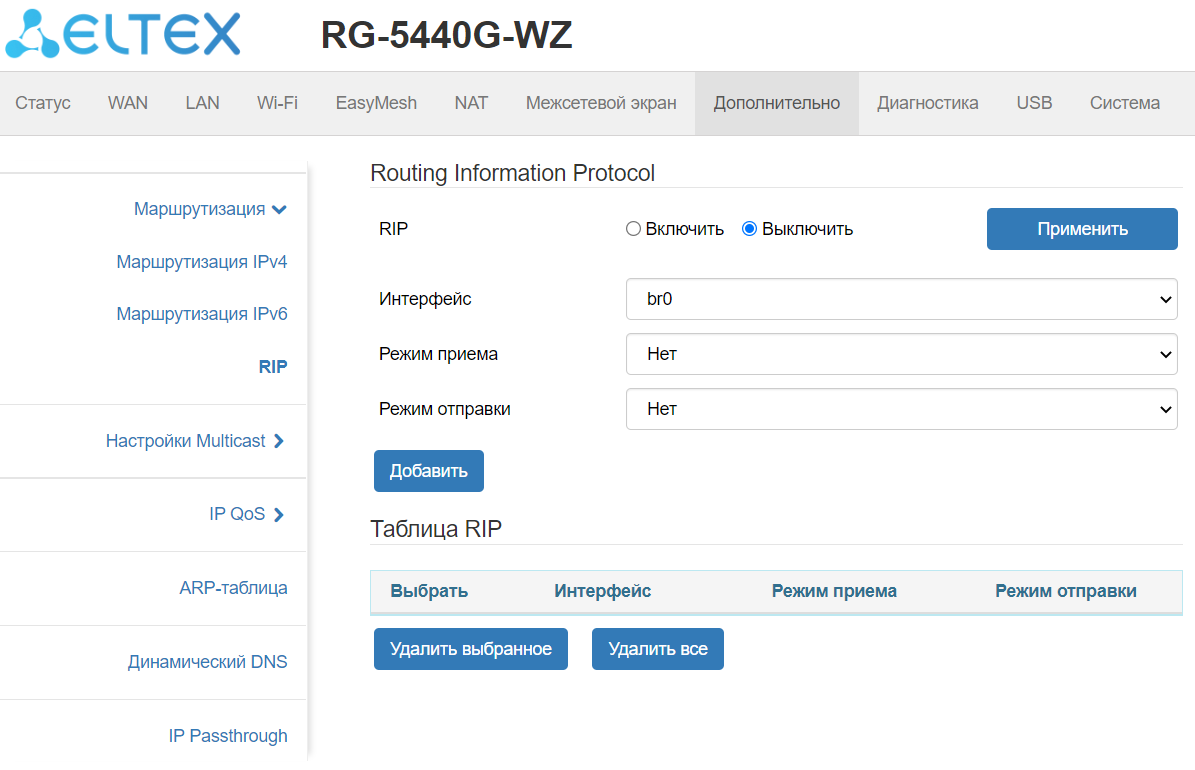The height and width of the screenshot is (770, 1195).
Task: Go to the EasyMesh tab
Action: [376, 103]
